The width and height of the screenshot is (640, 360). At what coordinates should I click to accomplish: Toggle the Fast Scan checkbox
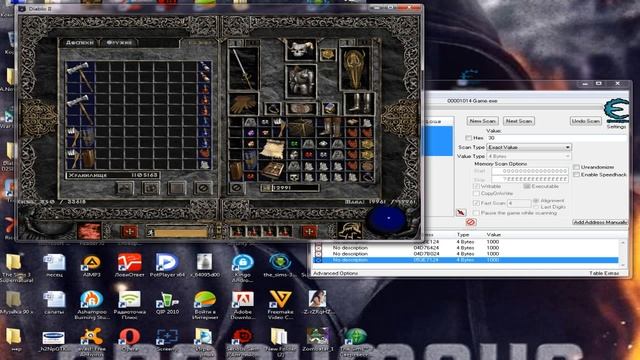pos(476,203)
